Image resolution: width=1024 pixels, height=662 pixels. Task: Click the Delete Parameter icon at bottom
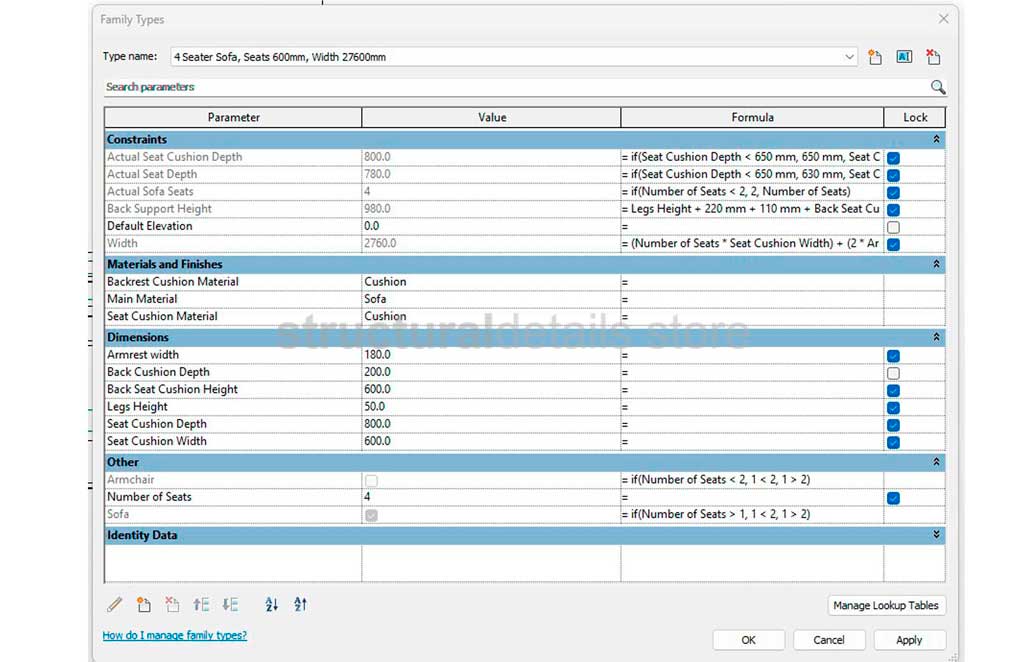tap(172, 604)
